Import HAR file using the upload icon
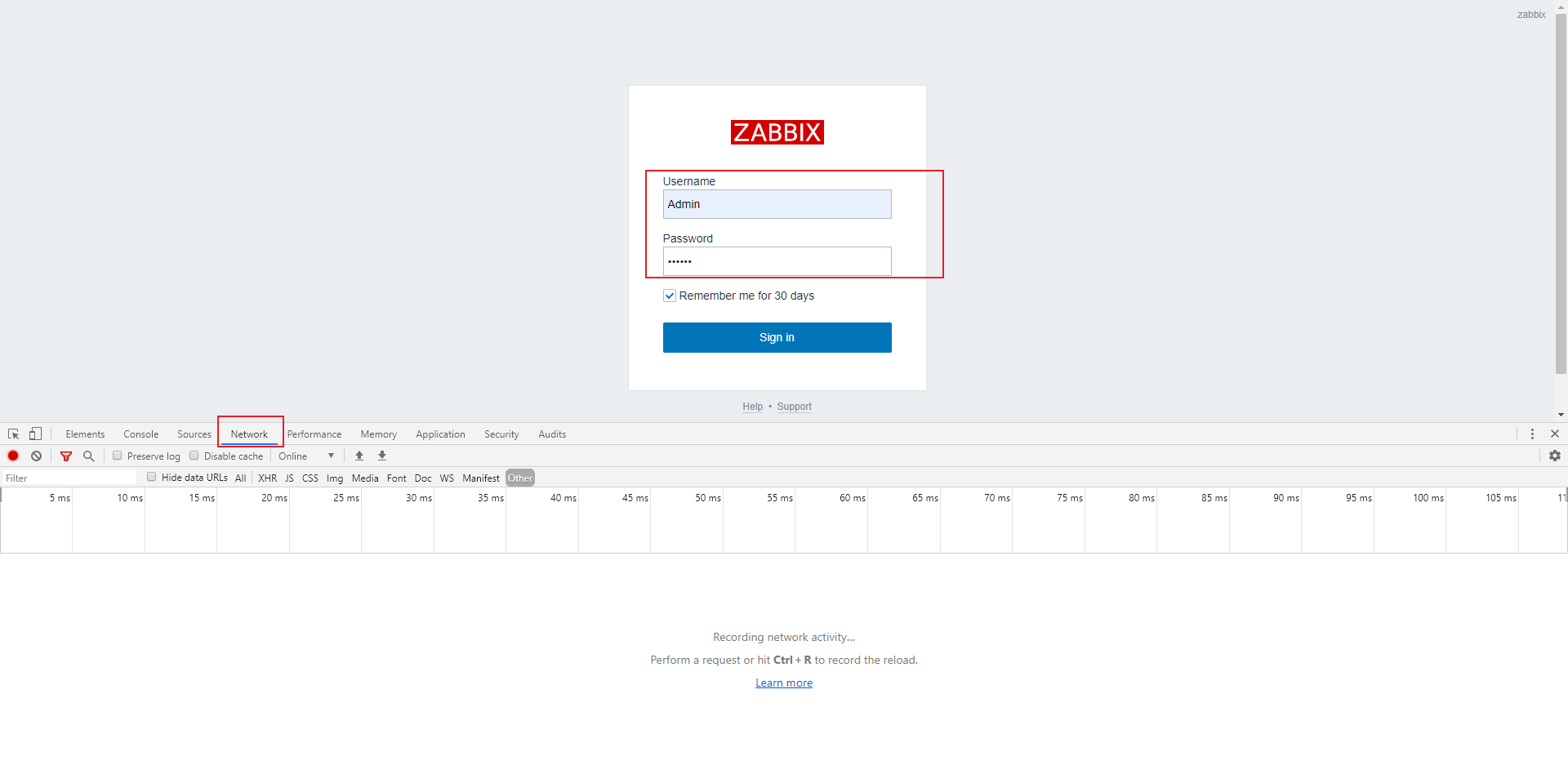Viewport: 1568px width, 765px height. tap(359, 456)
